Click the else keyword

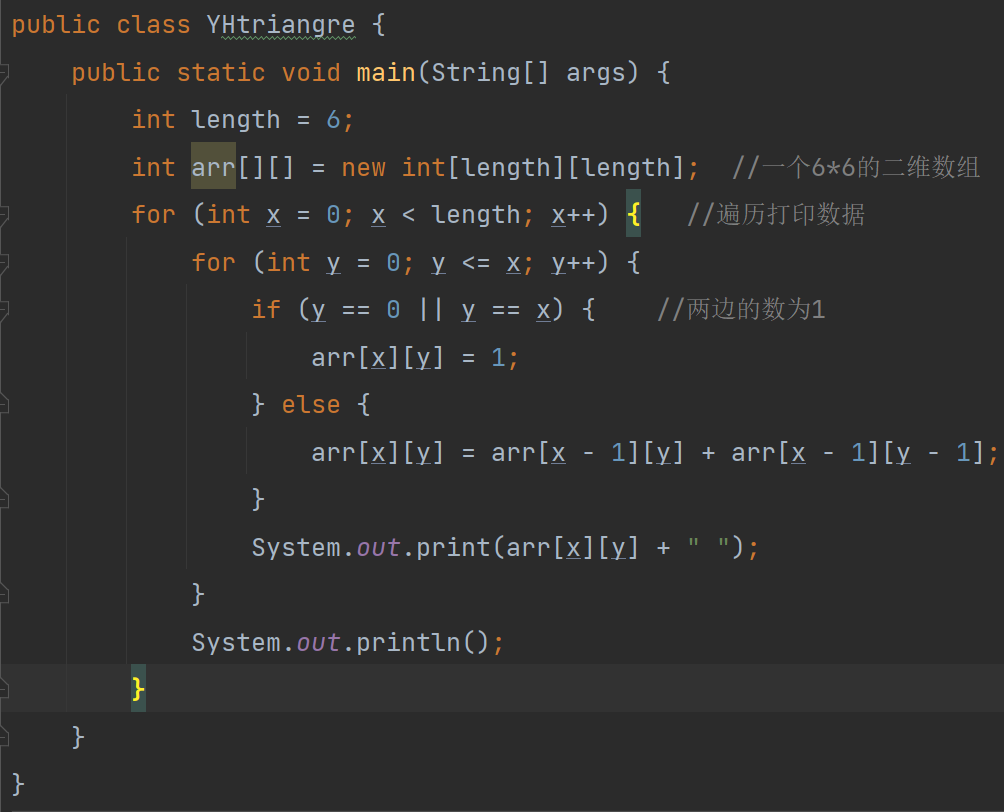(311, 405)
